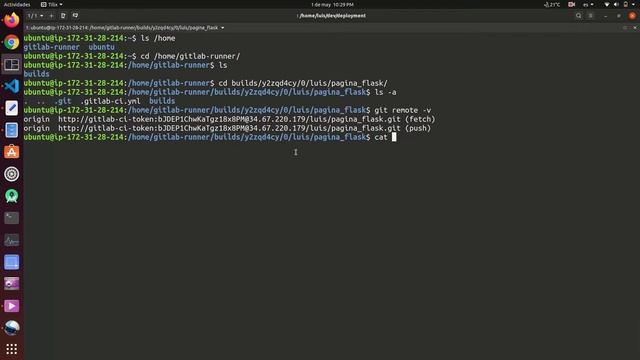Open the globe app at the bottom of the dock
This screenshot has width=640, height=360.
coord(11,328)
